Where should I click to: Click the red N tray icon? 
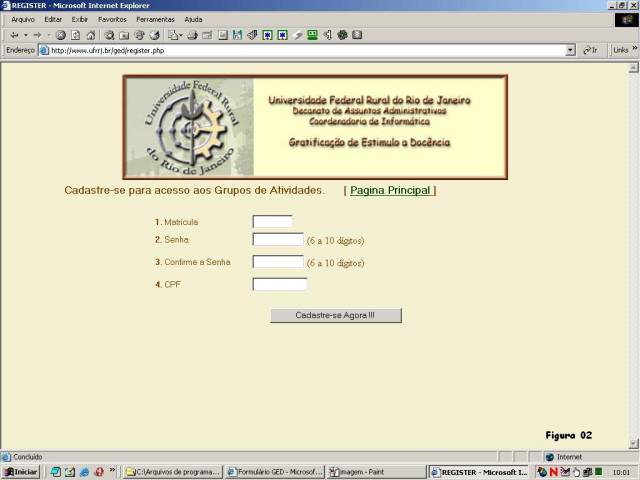coord(553,472)
